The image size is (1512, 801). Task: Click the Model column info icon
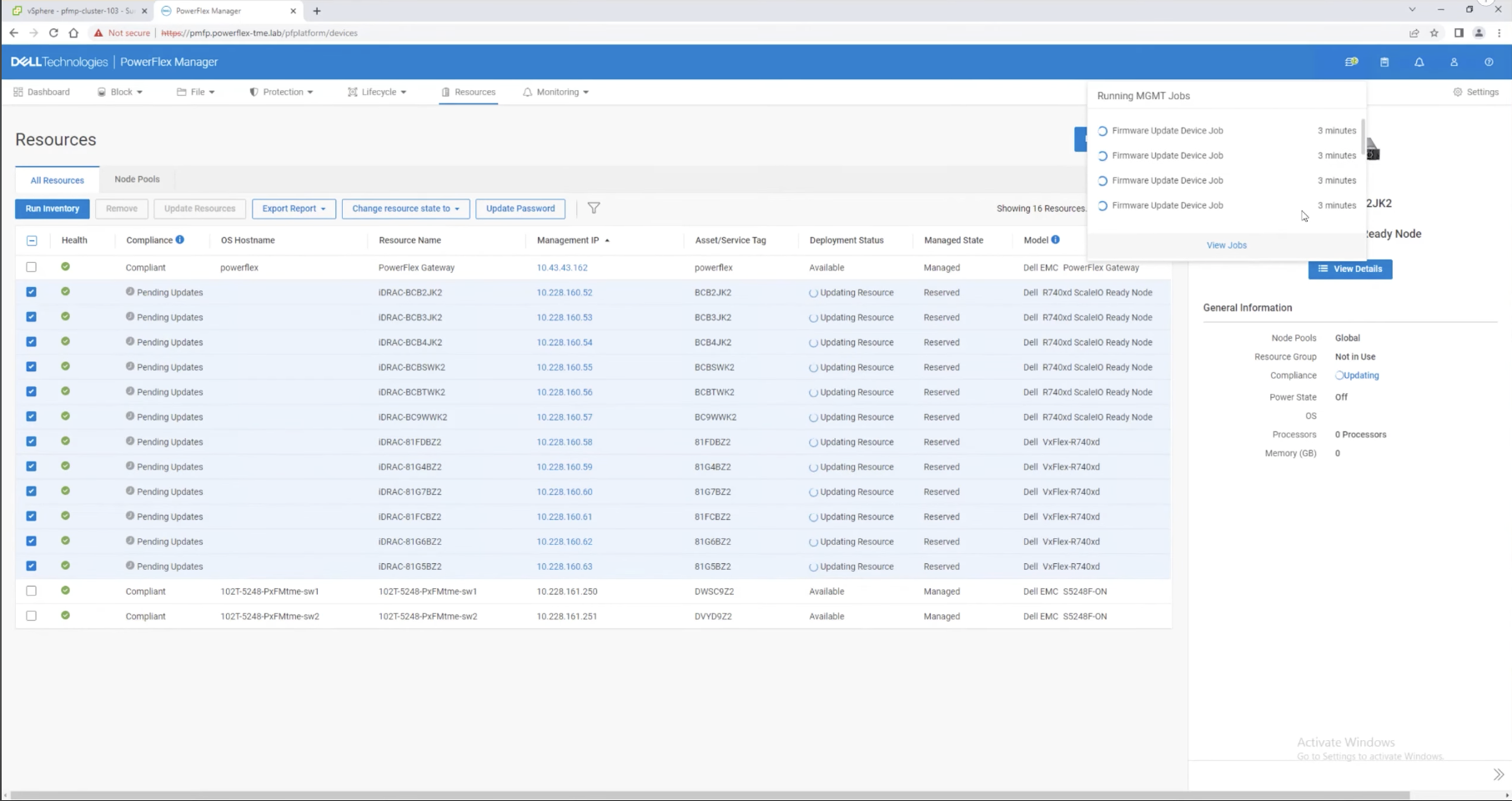(1056, 239)
